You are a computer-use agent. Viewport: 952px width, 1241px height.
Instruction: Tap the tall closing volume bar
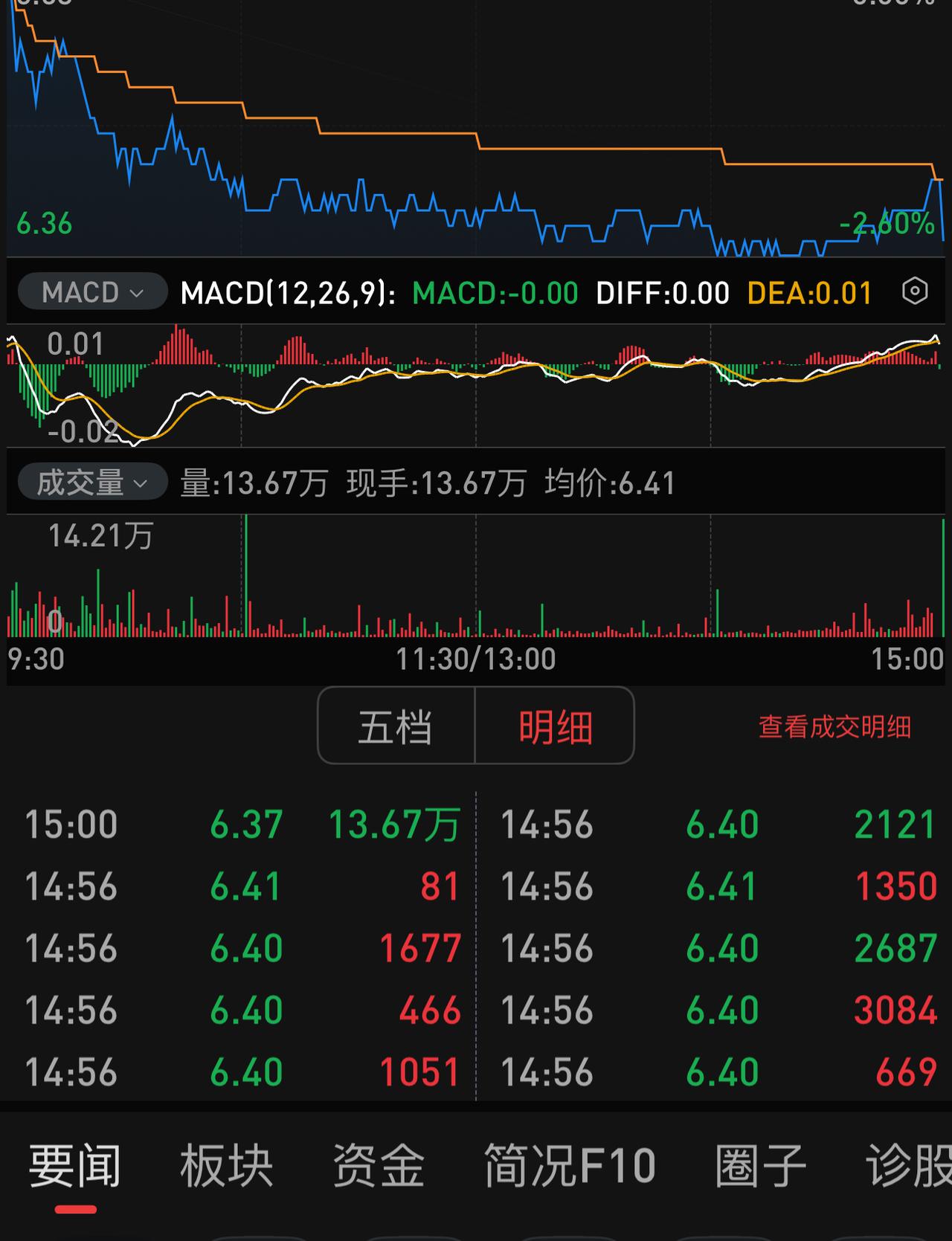coord(943,577)
